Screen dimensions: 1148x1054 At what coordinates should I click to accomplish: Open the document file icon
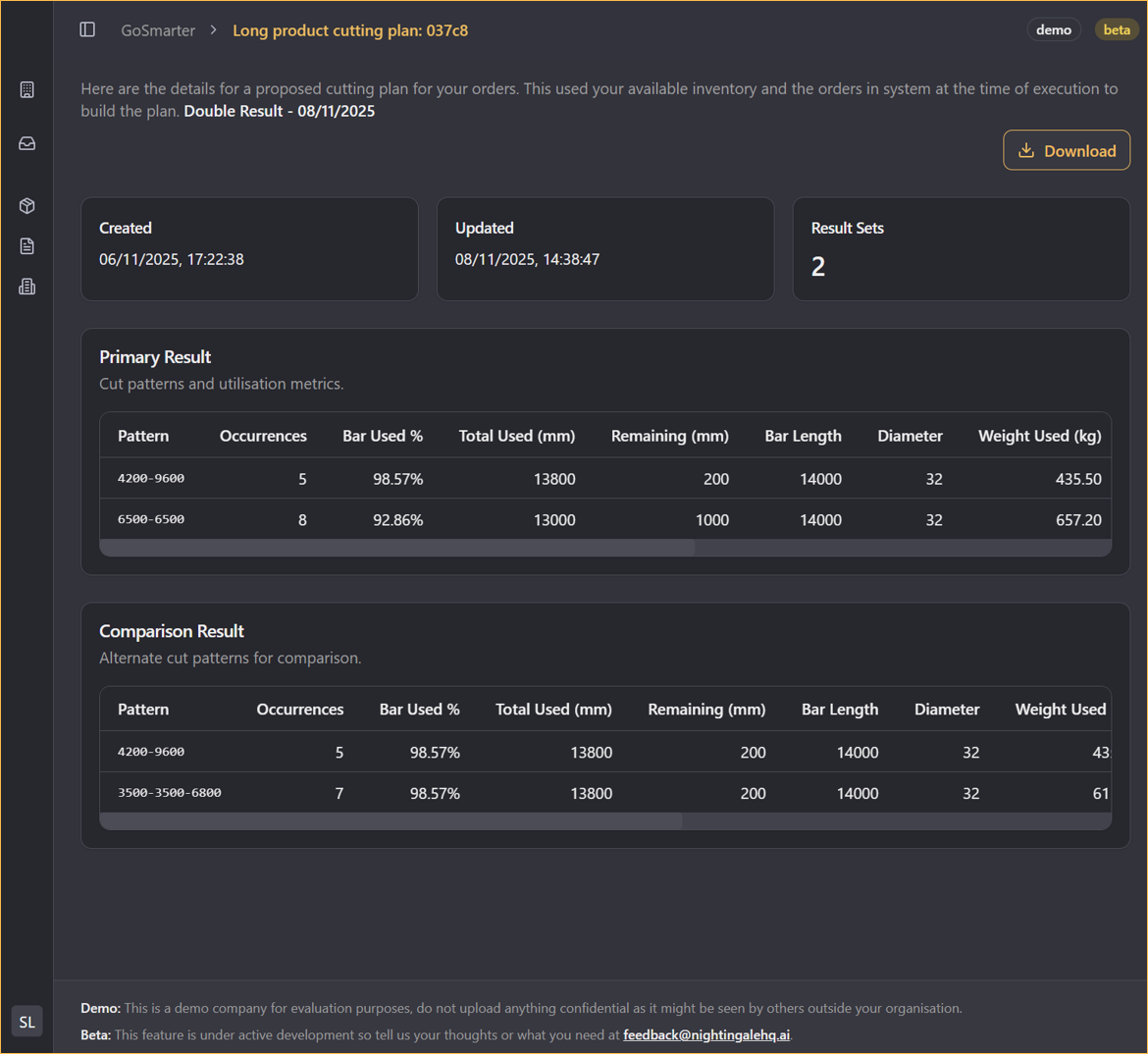tap(27, 246)
